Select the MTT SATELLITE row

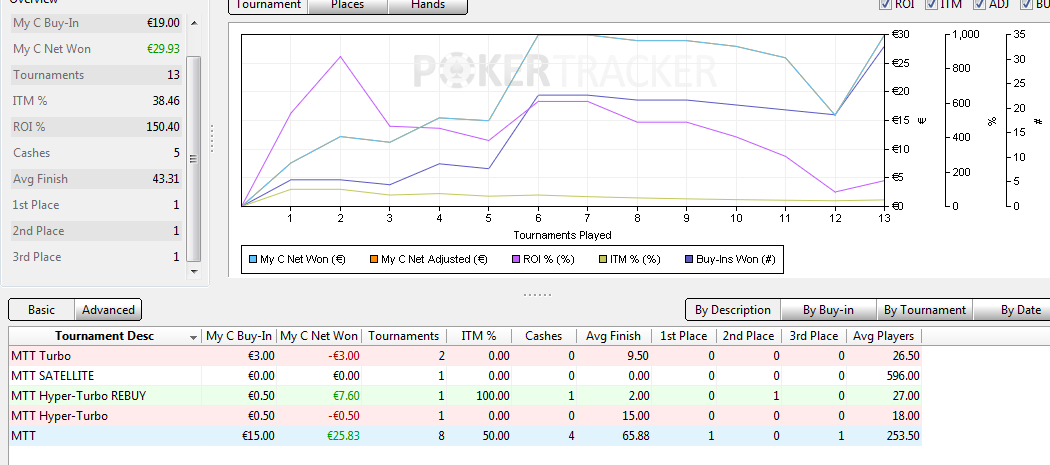(x=465, y=376)
